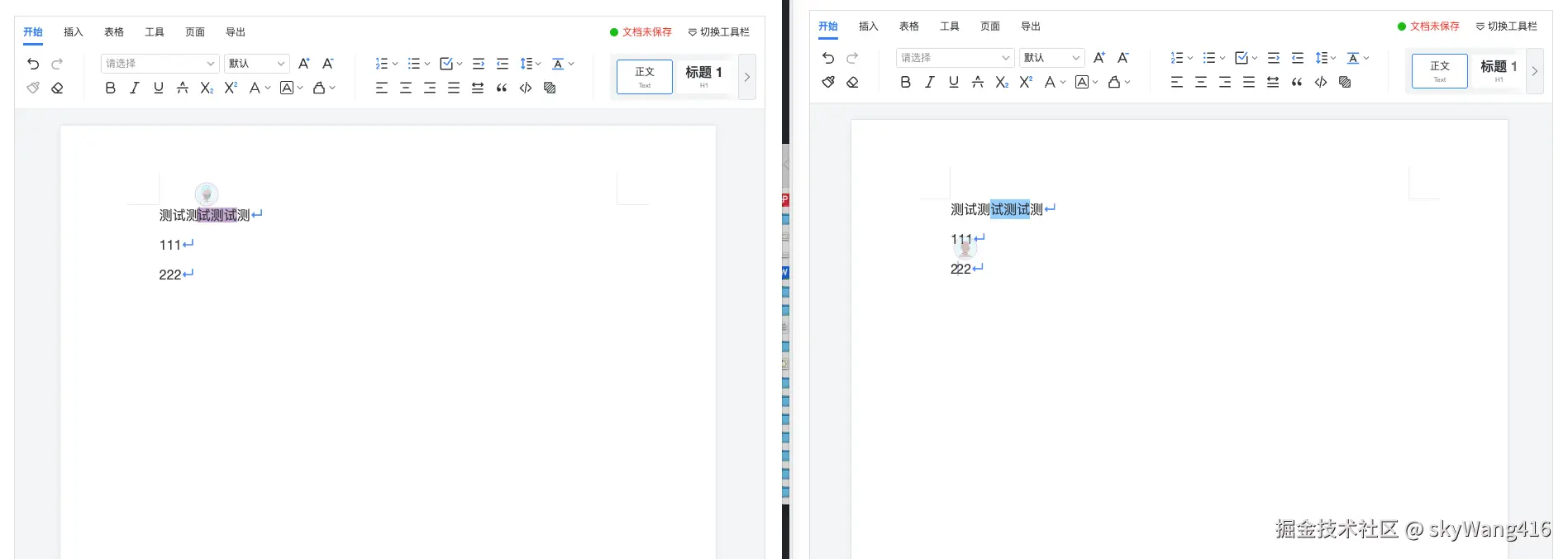Click 切换工具栏 in right editor
Viewport: 1568px width, 559px height.
(x=1507, y=26)
